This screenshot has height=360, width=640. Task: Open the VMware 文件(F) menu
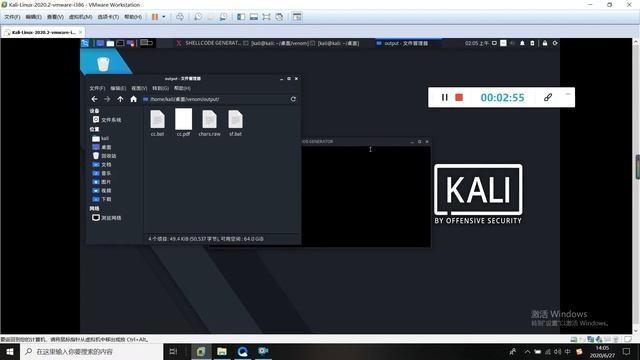(x=12, y=17)
